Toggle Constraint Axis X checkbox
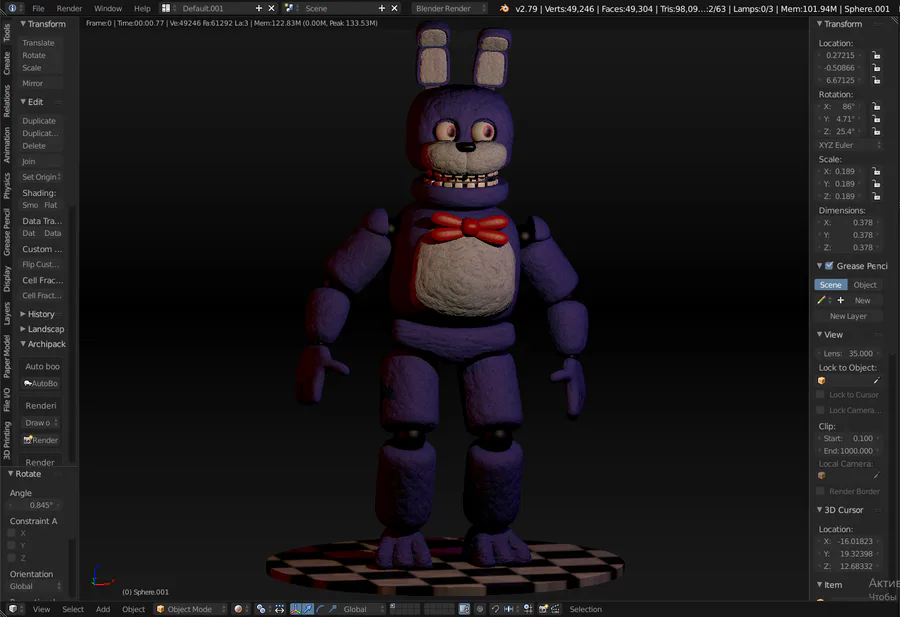The height and width of the screenshot is (617, 900). coord(11,533)
